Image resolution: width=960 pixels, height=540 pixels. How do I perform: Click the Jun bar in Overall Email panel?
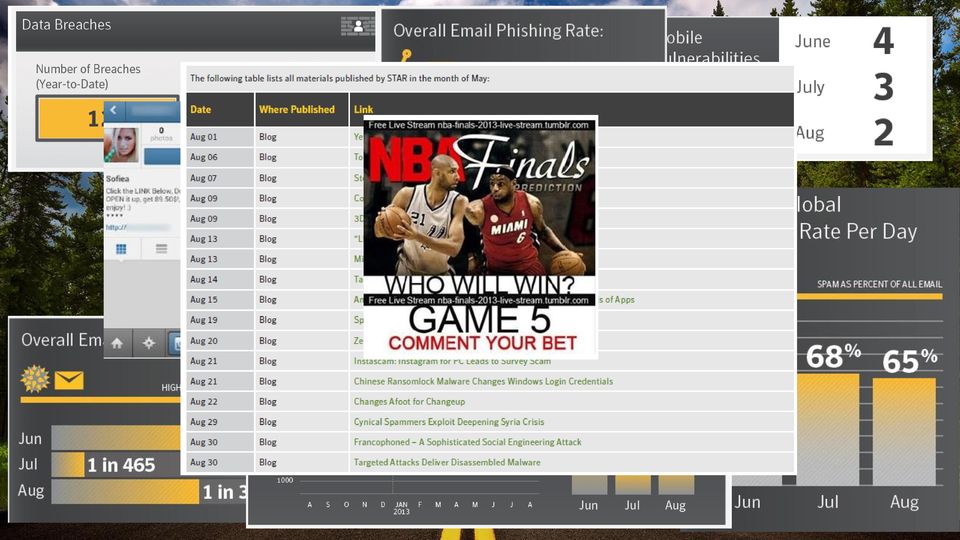pyautogui.click(x=116, y=438)
